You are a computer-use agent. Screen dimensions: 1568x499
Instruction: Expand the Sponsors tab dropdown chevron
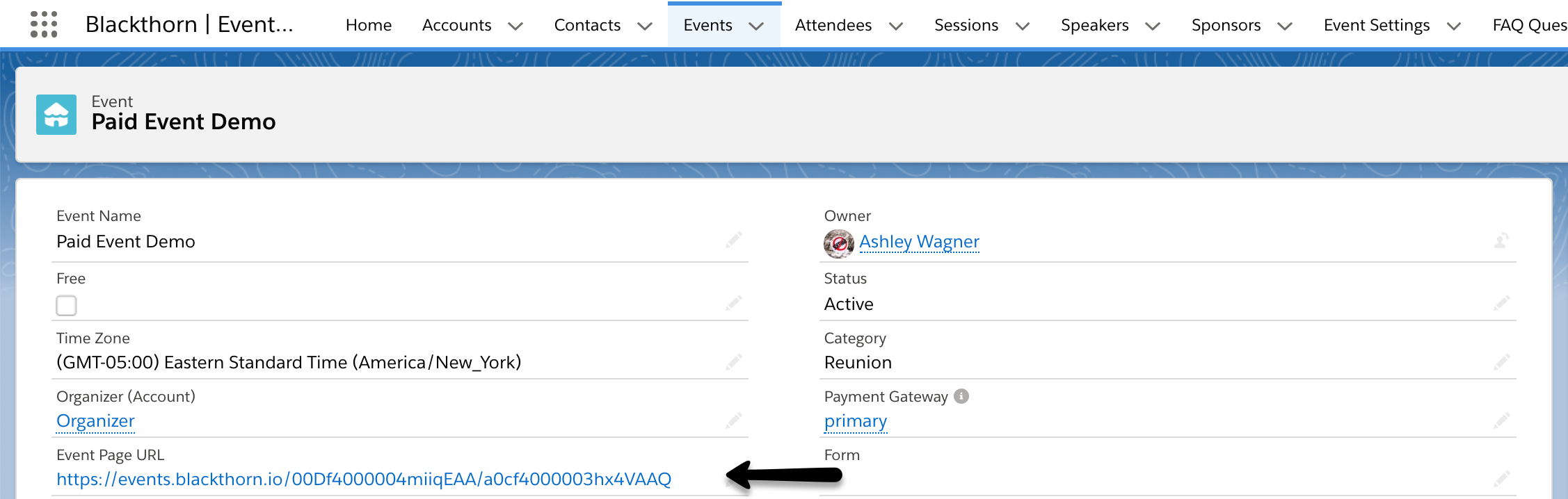click(x=1285, y=26)
